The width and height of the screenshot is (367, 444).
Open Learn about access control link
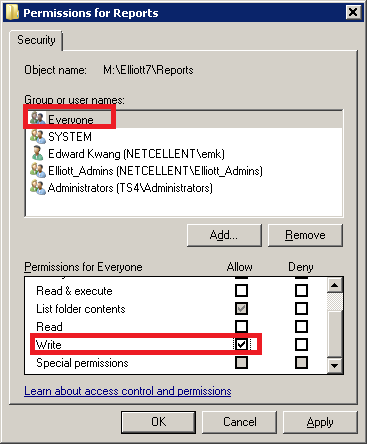click(x=128, y=391)
